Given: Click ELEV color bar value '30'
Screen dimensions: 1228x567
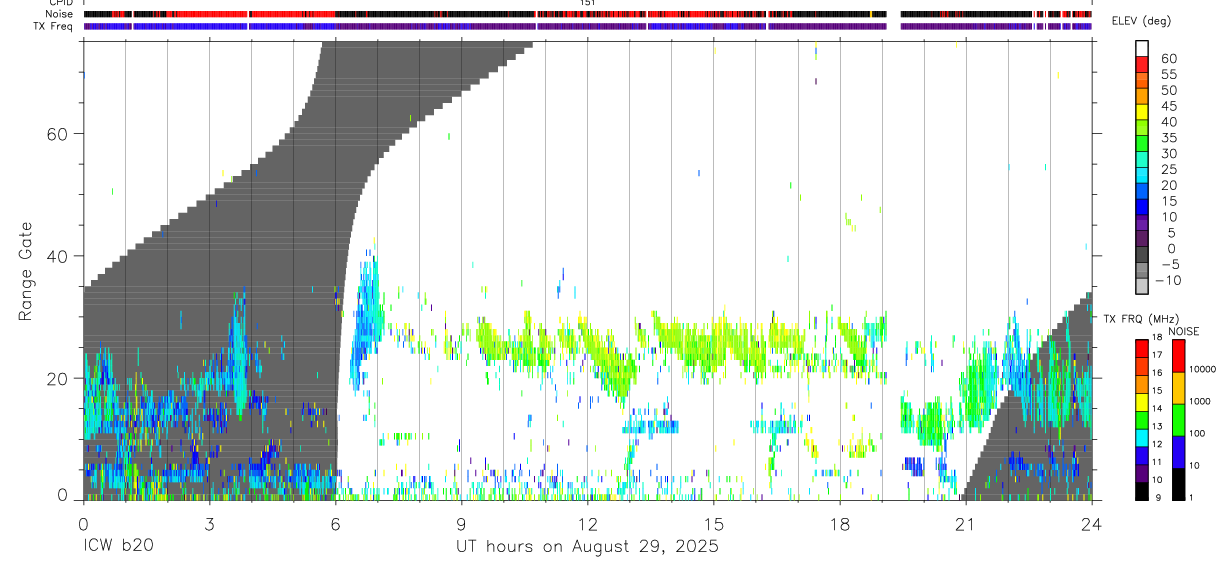Looking at the screenshot, I should [1168, 154].
